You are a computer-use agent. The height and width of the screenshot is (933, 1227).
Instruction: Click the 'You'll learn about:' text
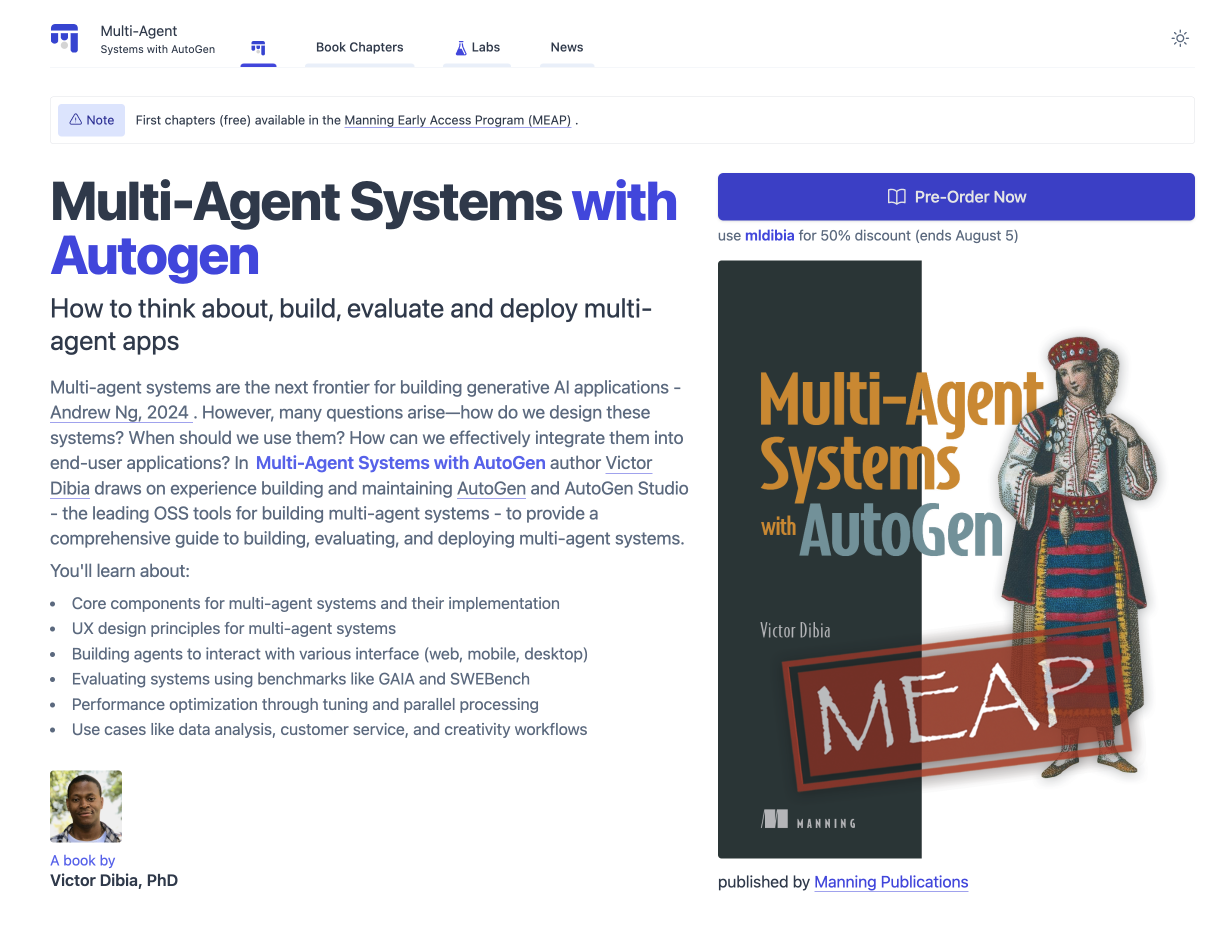pyautogui.click(x=120, y=571)
